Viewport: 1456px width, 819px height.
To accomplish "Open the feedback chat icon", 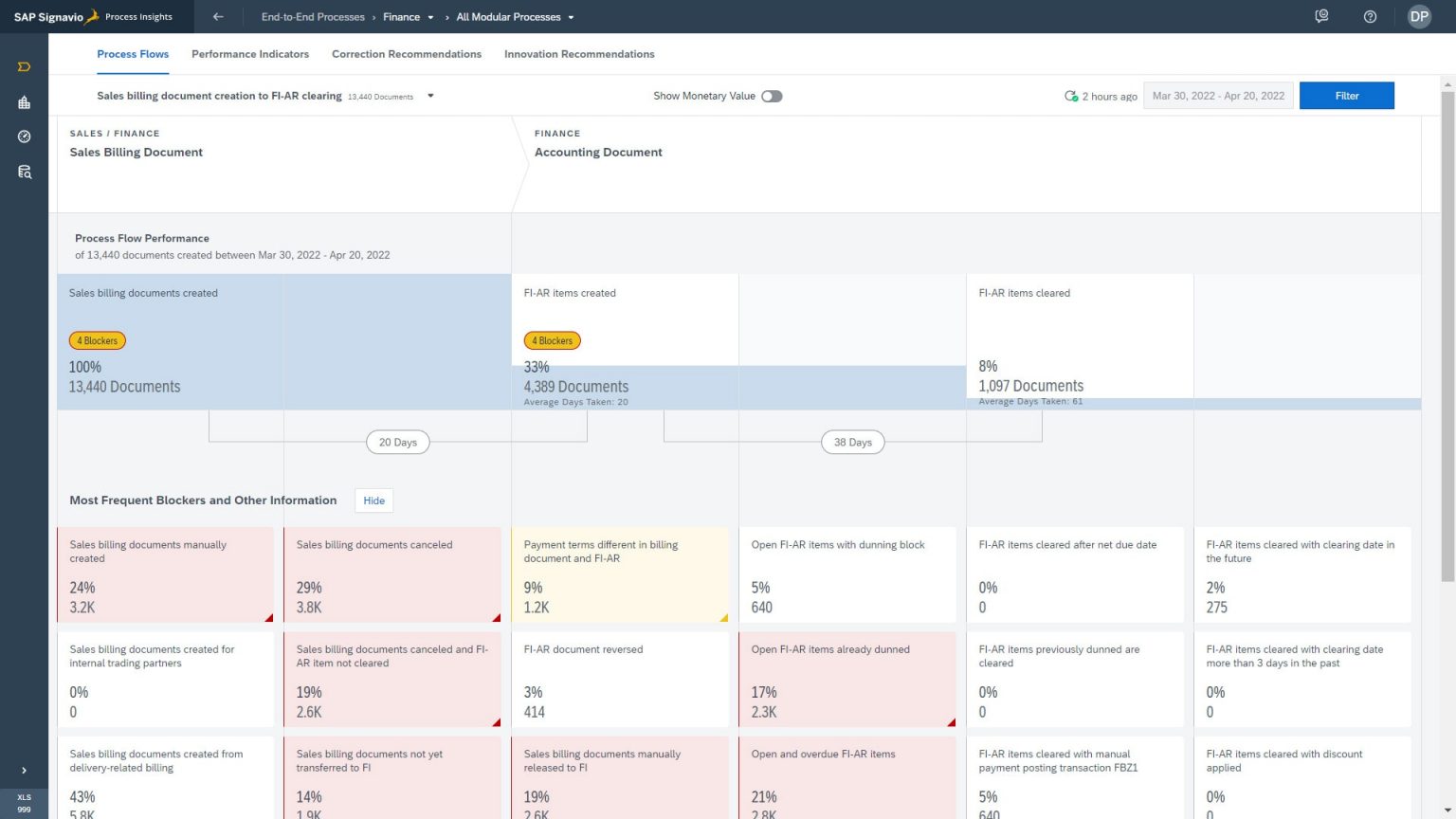I will (1321, 17).
